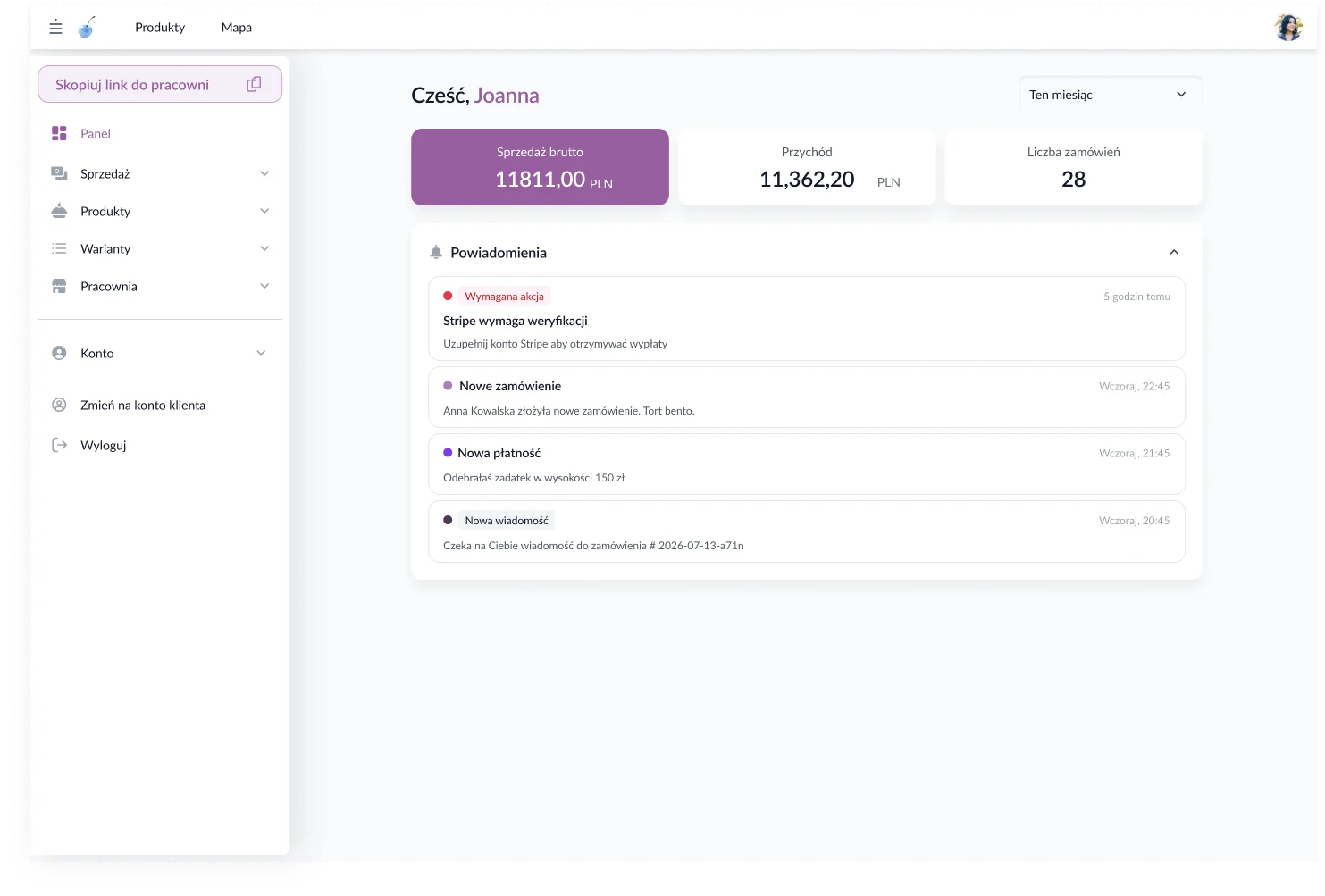Click Zmień na konto klienta link
This screenshot has width=1325, height=896.
pyautogui.click(x=143, y=405)
